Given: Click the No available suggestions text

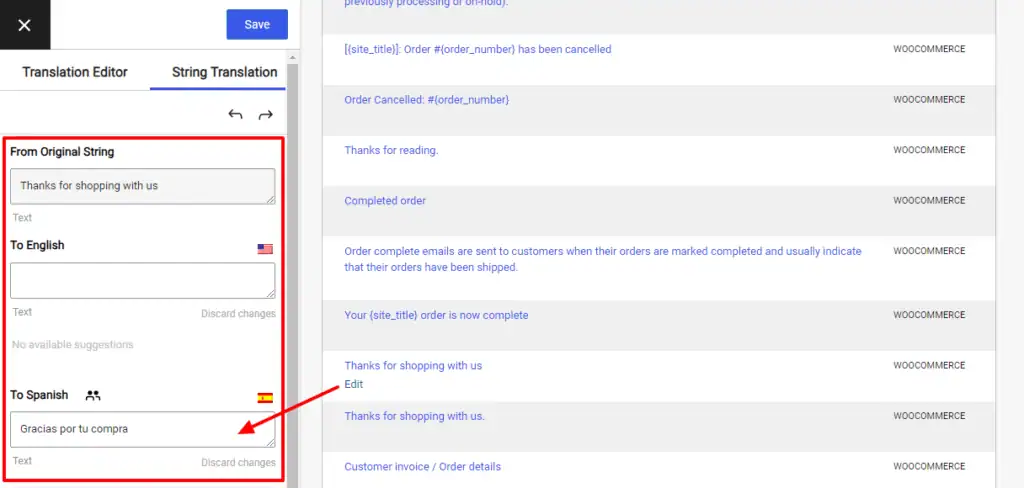Looking at the screenshot, I should click(72, 344).
